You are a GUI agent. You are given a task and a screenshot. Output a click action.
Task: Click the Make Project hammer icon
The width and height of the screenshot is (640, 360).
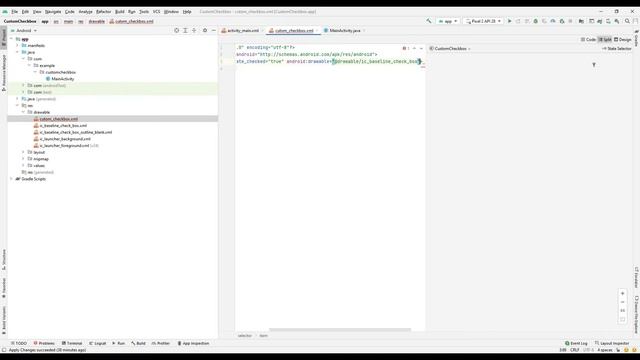pyautogui.click(x=429, y=21)
